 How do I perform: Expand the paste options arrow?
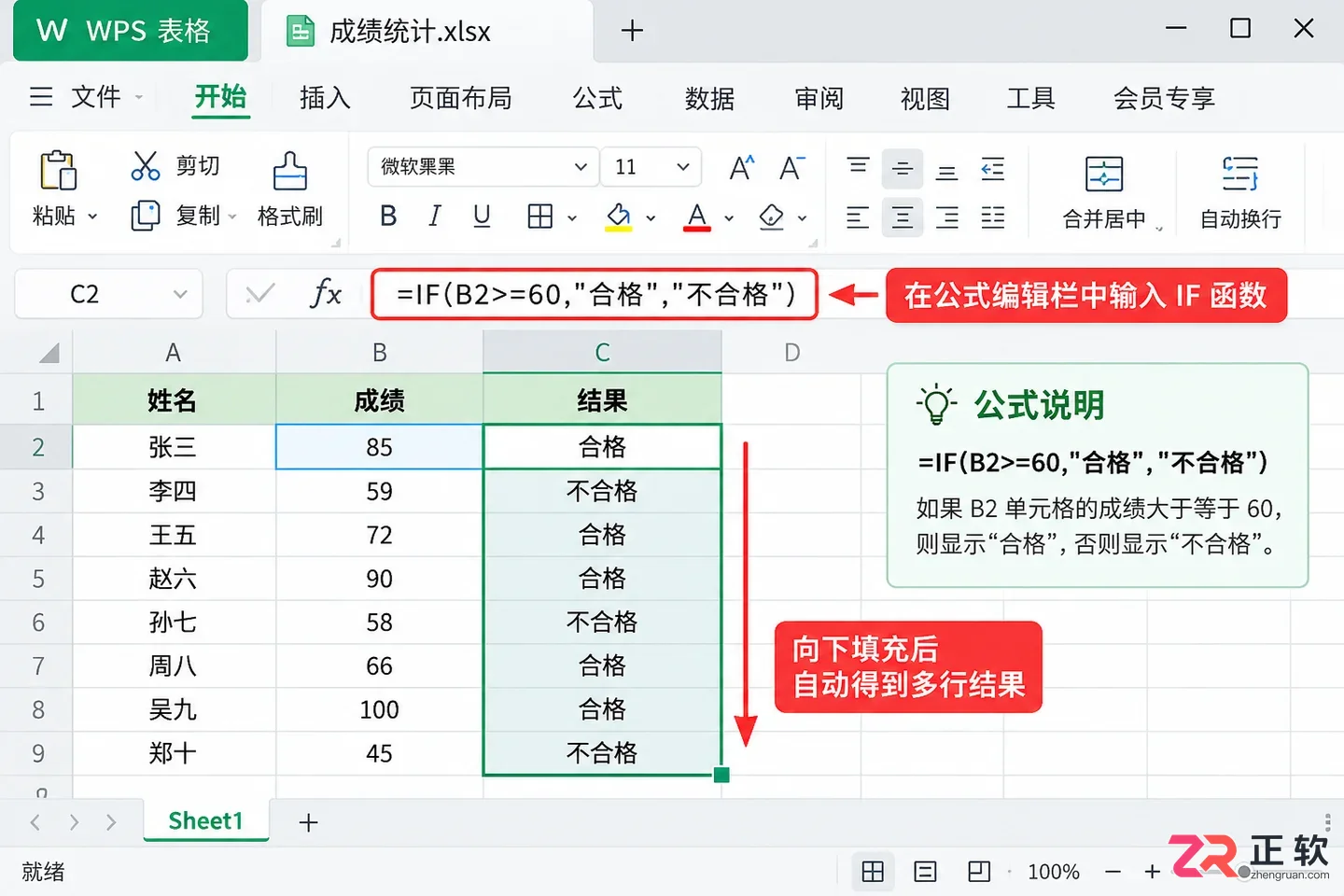(x=92, y=217)
